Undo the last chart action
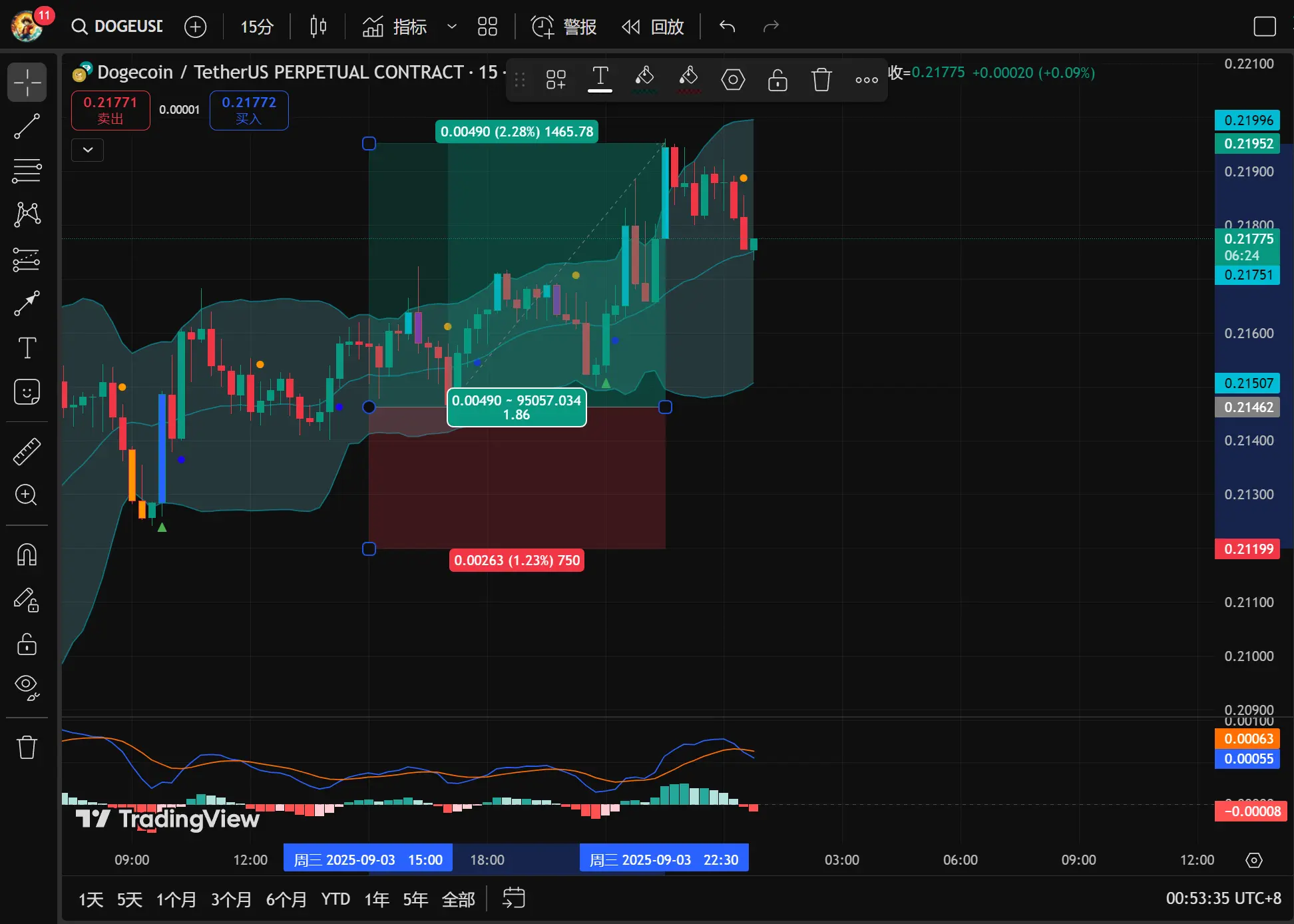This screenshot has height=924, width=1294. click(x=727, y=27)
